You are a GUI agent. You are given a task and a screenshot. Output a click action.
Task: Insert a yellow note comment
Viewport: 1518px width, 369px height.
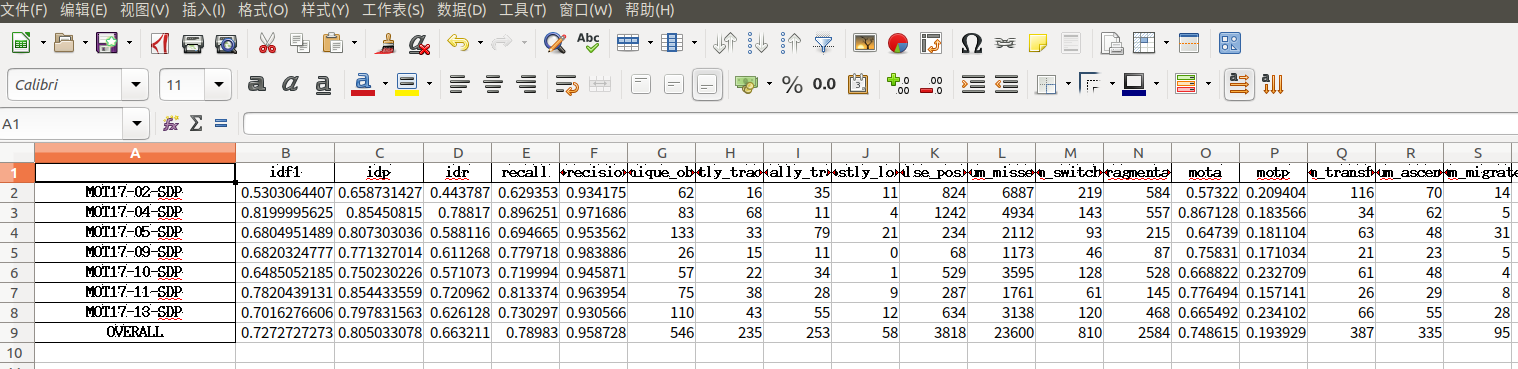(1038, 43)
